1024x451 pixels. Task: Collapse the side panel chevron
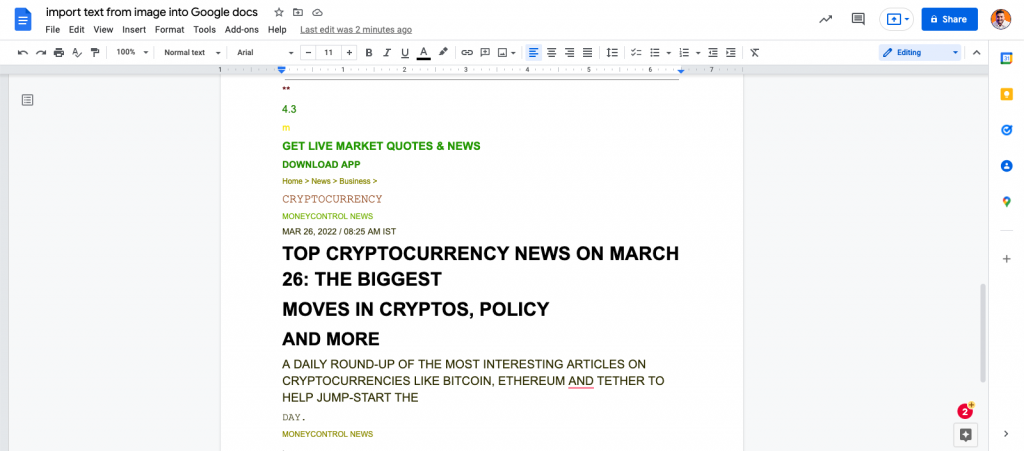(1006, 433)
